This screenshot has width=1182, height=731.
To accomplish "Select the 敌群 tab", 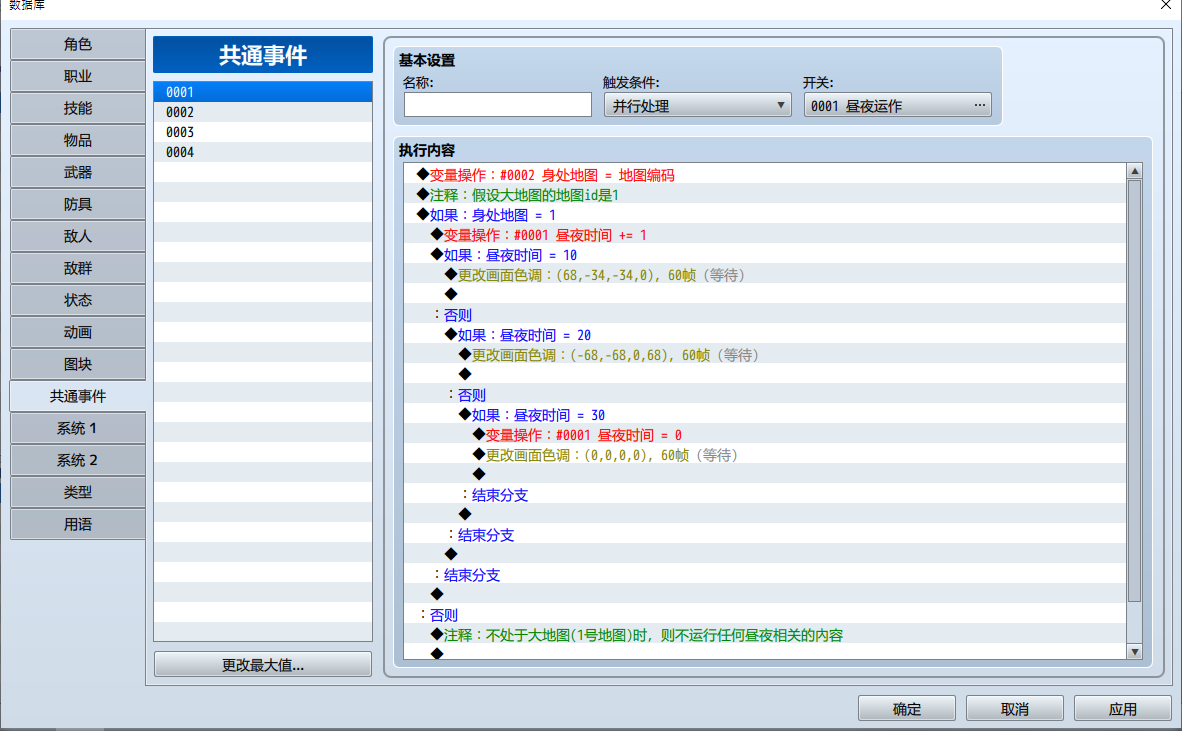I will pos(78,268).
